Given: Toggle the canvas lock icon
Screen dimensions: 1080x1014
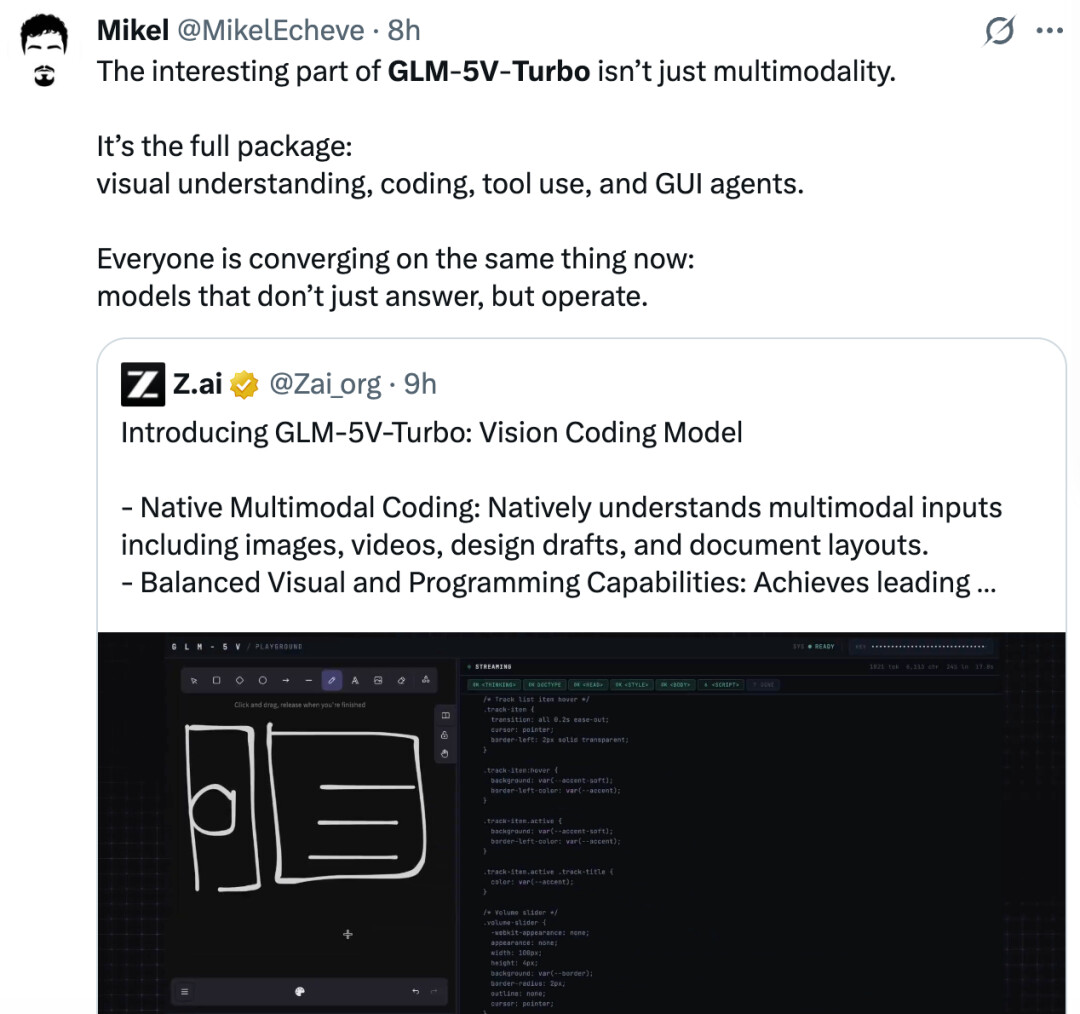Looking at the screenshot, I should [445, 734].
